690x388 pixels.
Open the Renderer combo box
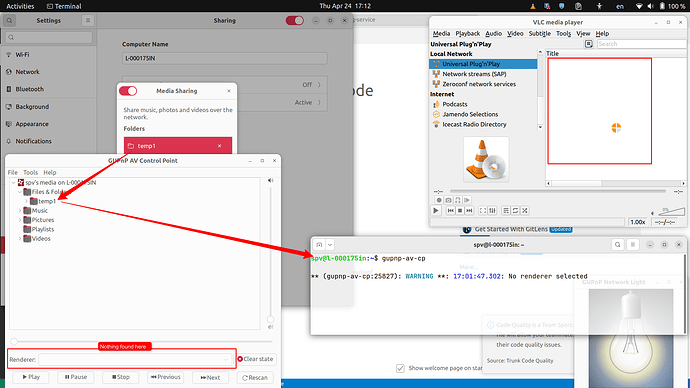point(135,359)
